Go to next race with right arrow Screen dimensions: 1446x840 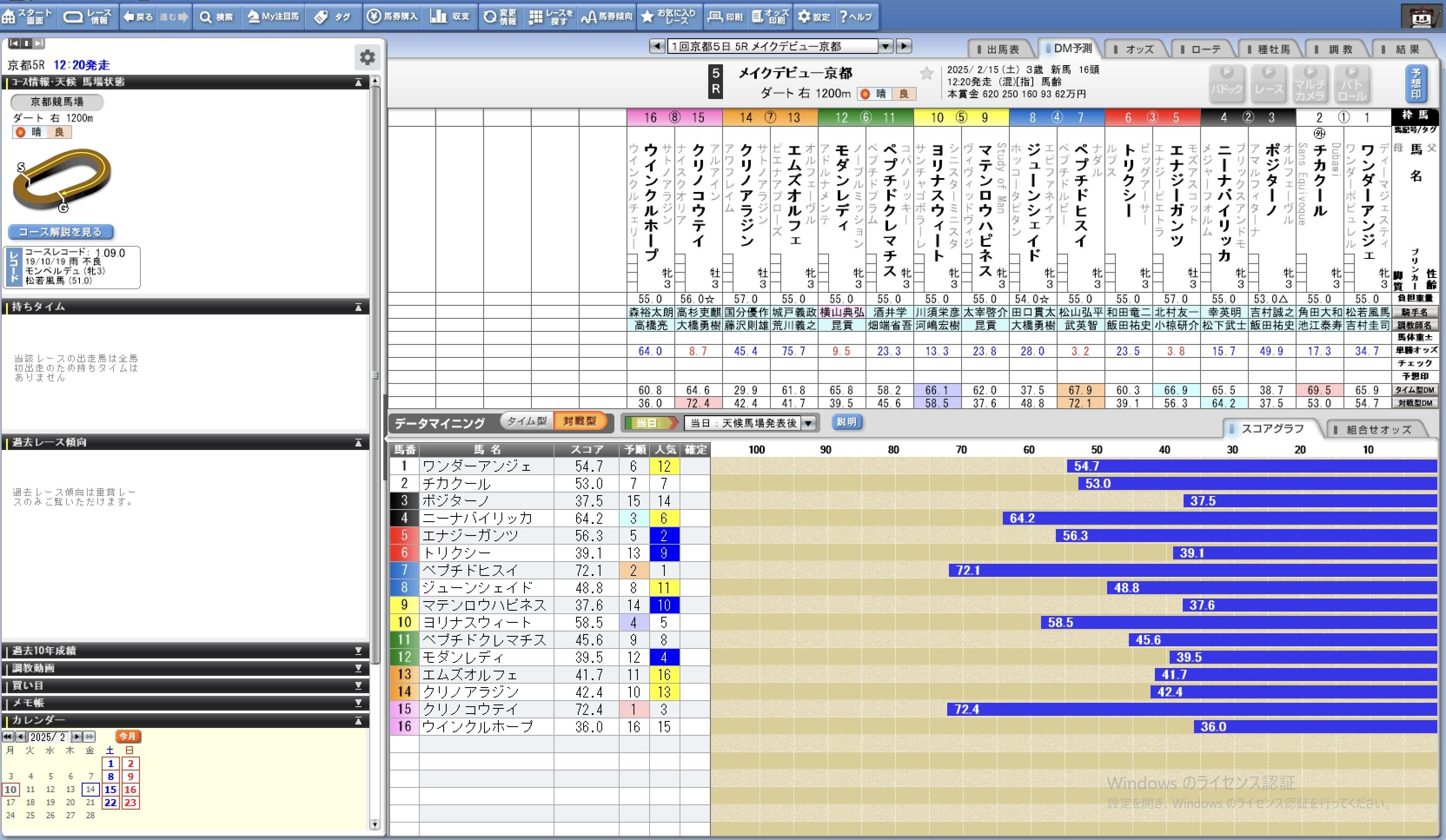pos(904,46)
